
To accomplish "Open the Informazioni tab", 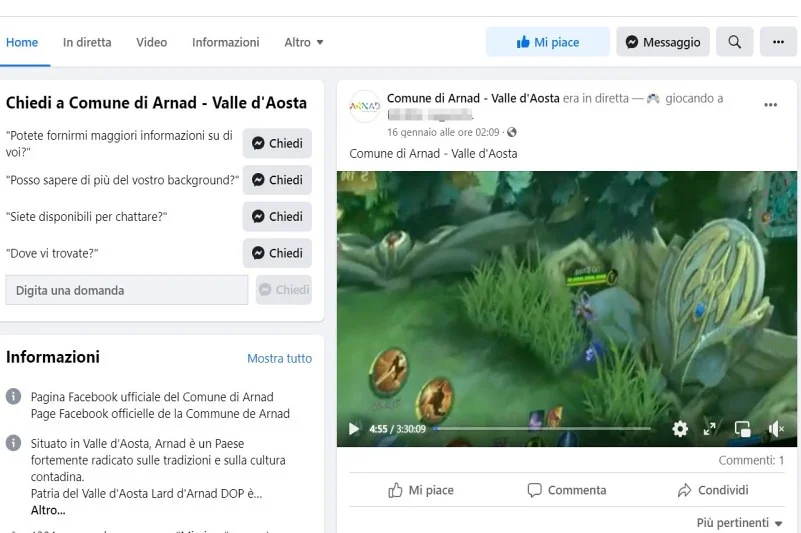I will (x=225, y=42).
